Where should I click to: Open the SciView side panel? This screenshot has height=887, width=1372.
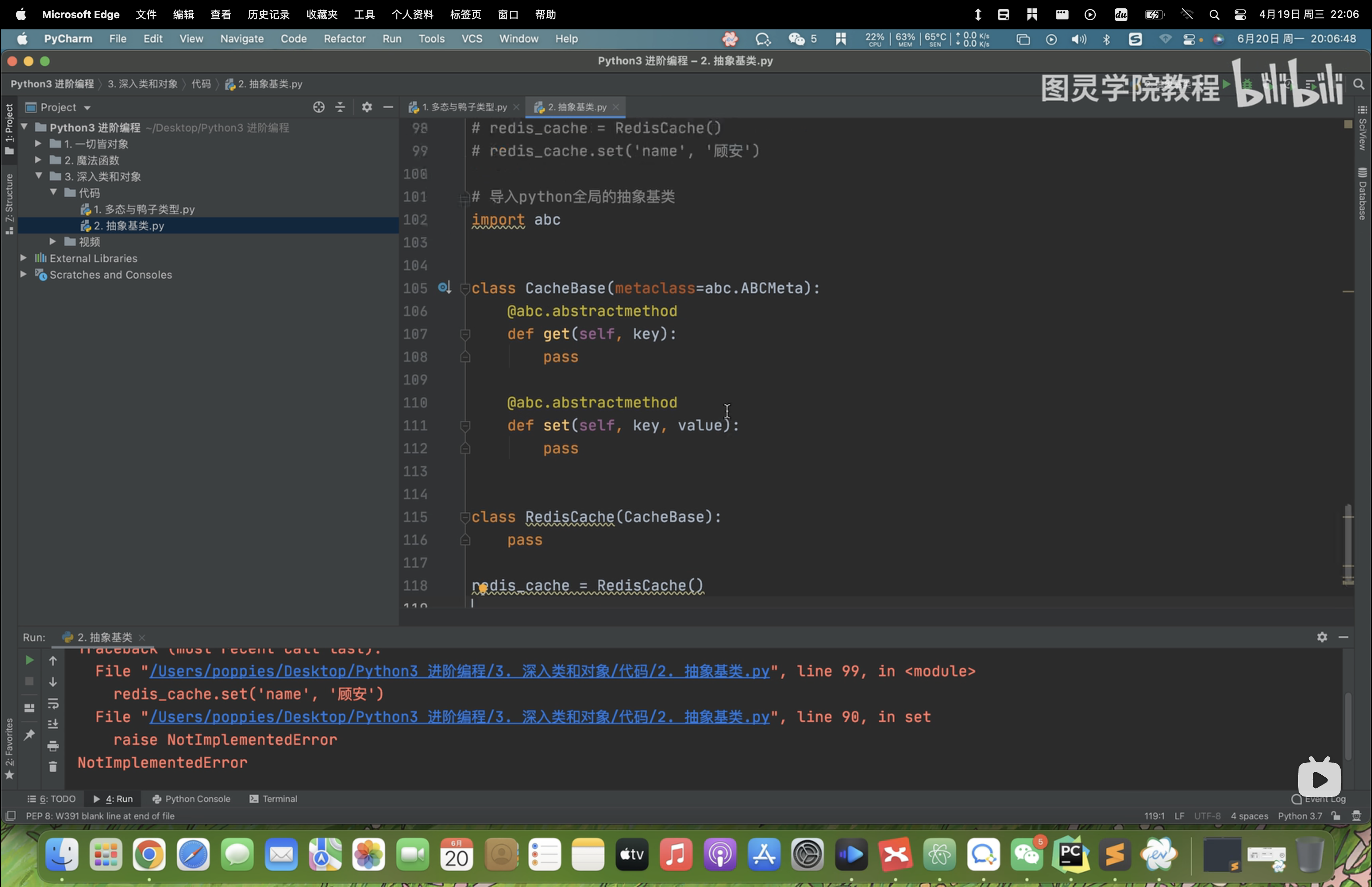pyautogui.click(x=1362, y=128)
